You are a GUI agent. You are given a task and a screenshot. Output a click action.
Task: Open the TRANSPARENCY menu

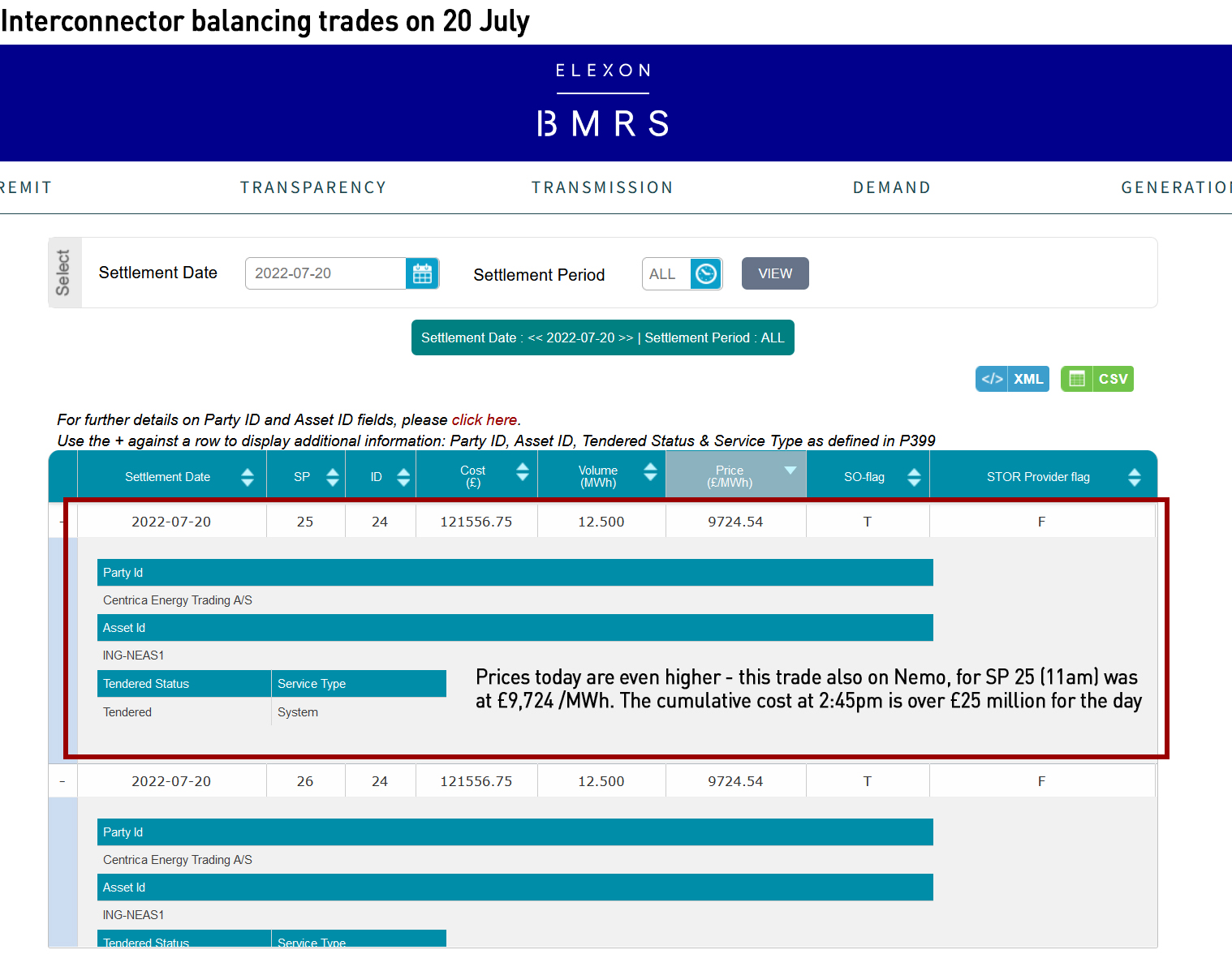313,187
